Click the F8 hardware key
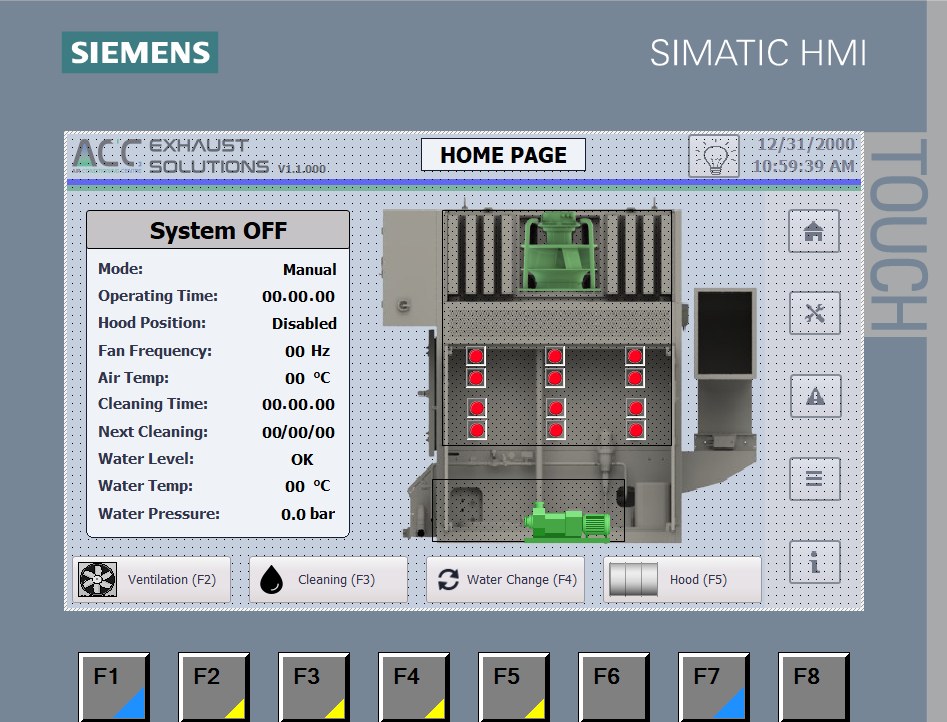Screen dimensions: 947x722 point(814,687)
